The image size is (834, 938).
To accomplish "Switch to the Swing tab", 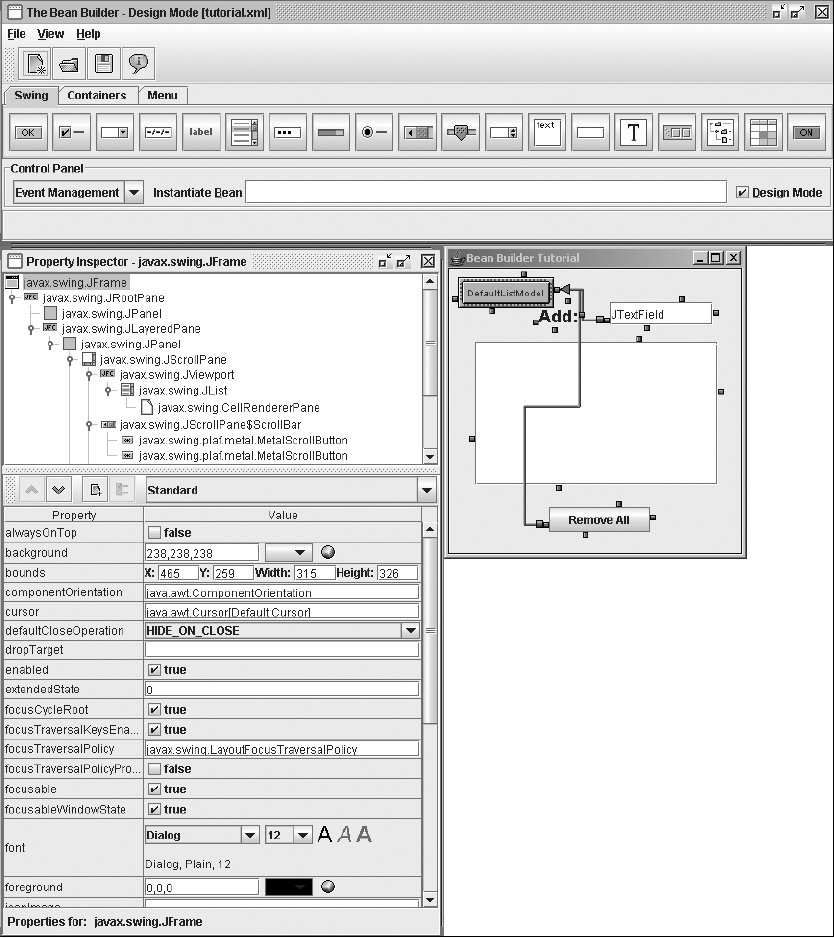I will tap(31, 95).
